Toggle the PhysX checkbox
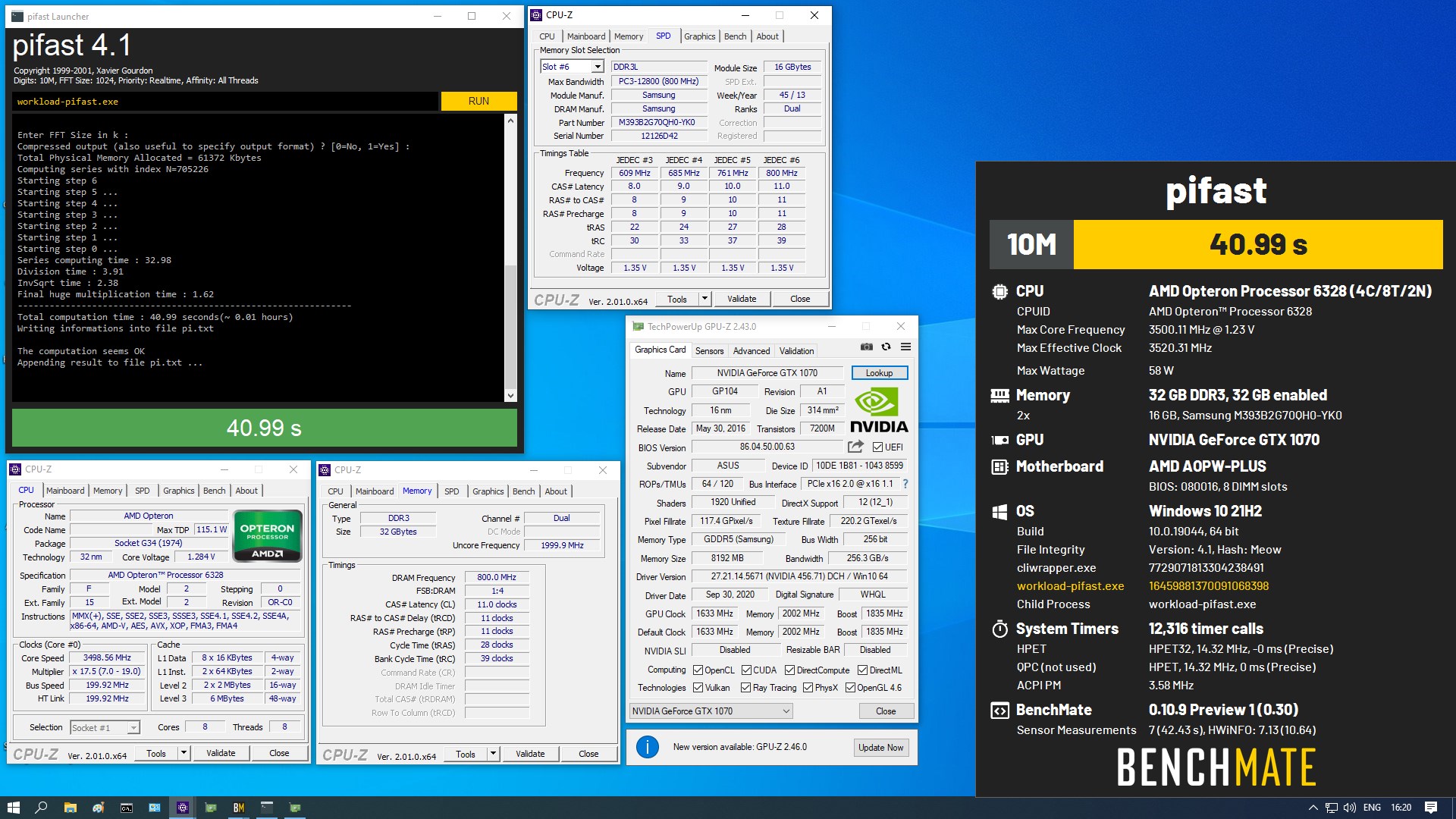This screenshot has height=819, width=1456. point(808,688)
